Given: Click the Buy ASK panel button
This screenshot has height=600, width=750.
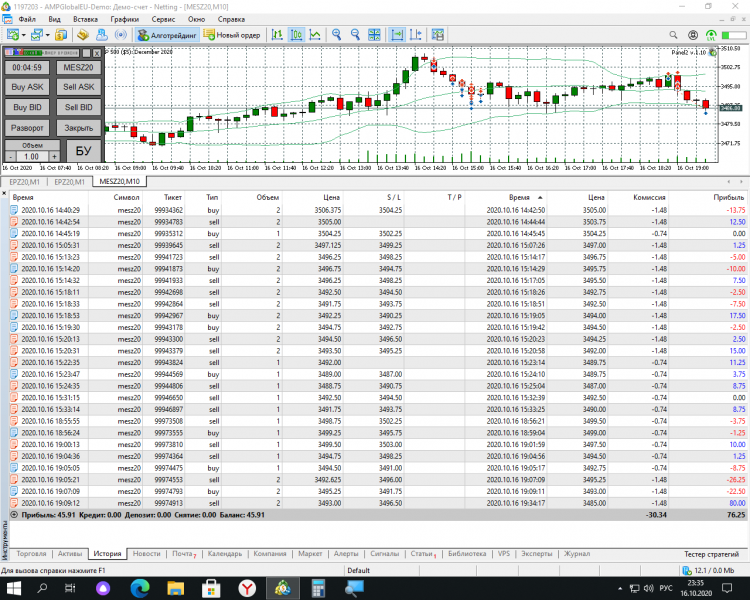Looking at the screenshot, I should coord(27,87).
